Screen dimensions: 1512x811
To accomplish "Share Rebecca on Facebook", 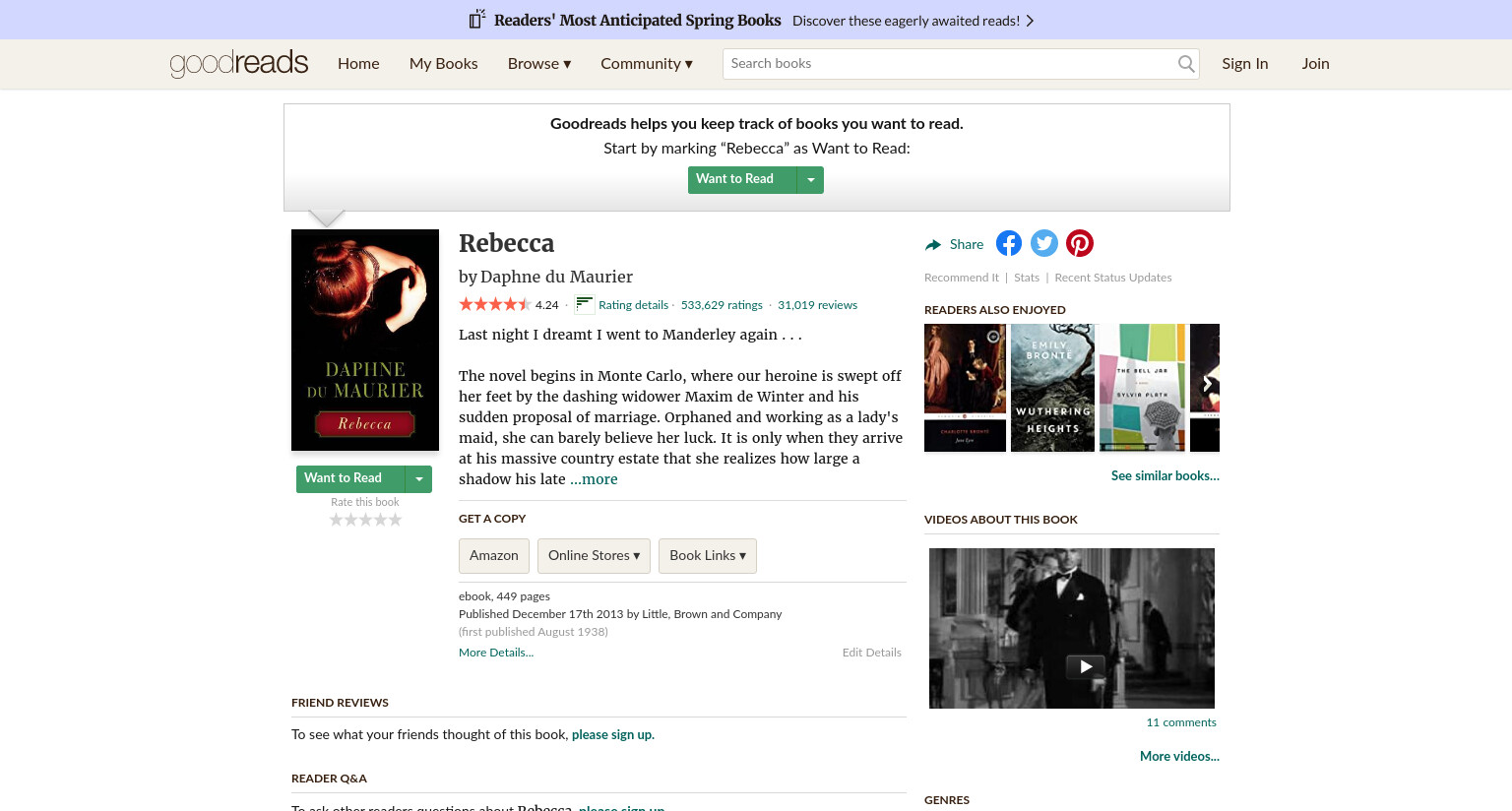I will (x=1009, y=243).
